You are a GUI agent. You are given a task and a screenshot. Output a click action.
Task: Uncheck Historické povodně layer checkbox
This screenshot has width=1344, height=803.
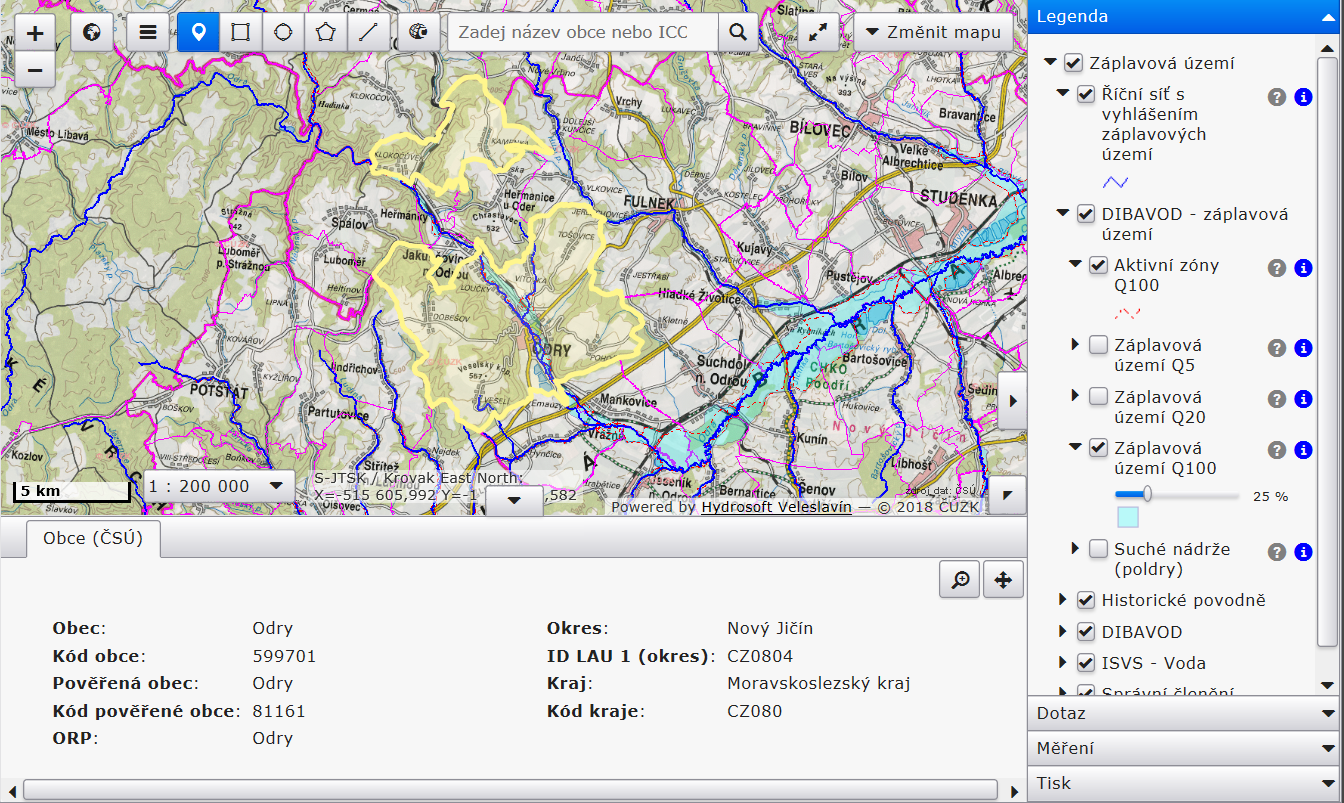click(1086, 601)
